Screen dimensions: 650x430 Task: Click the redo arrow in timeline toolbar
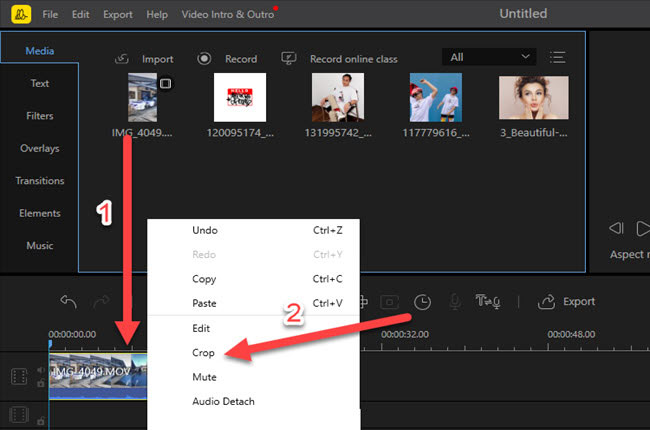click(101, 301)
